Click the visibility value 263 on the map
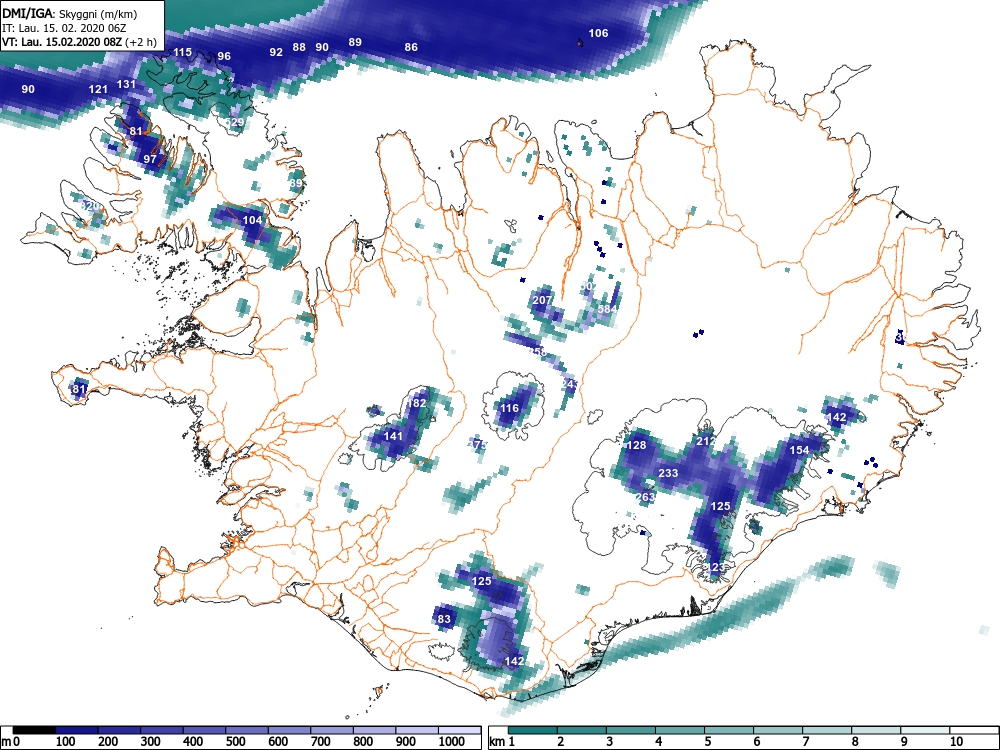The image size is (1000, 750). (645, 497)
